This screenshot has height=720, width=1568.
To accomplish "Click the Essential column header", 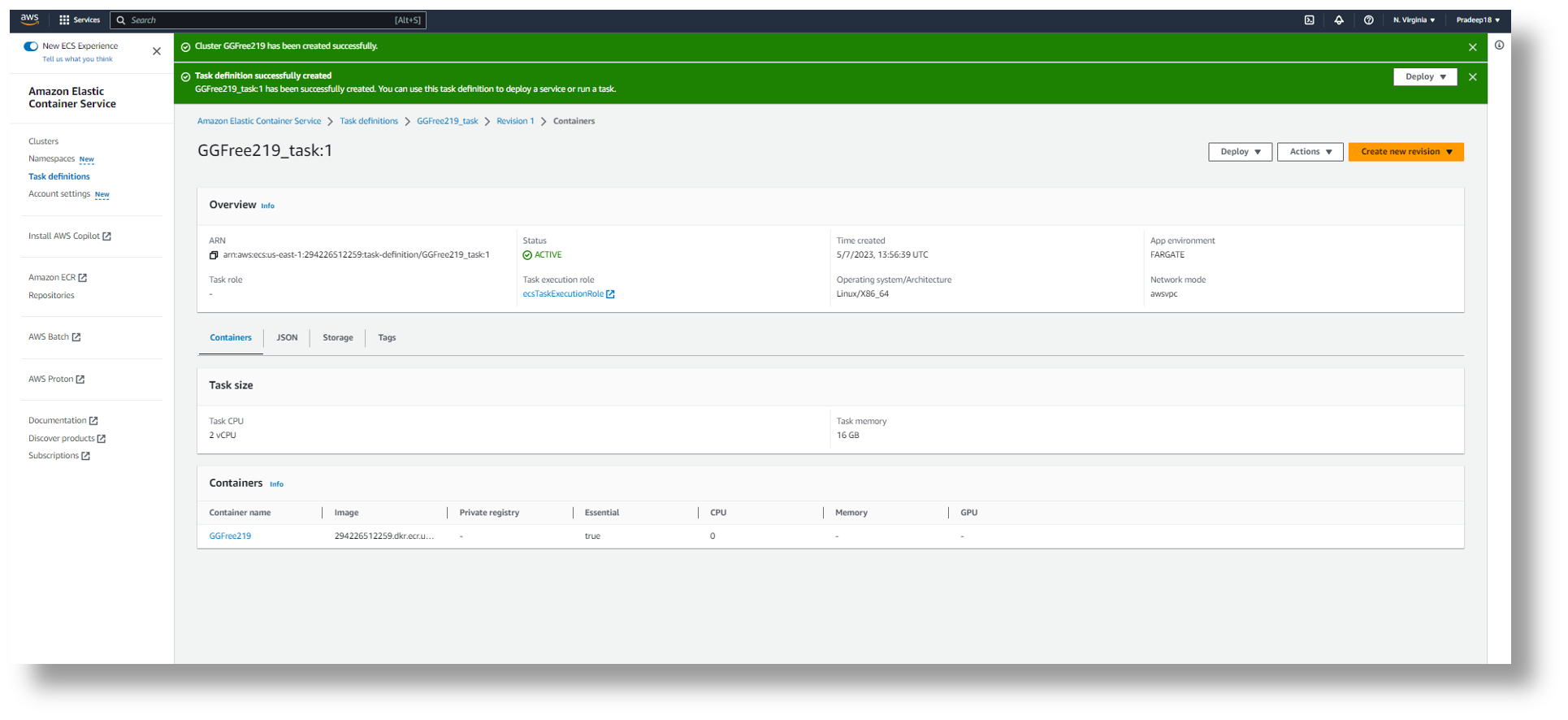I will 602,513.
